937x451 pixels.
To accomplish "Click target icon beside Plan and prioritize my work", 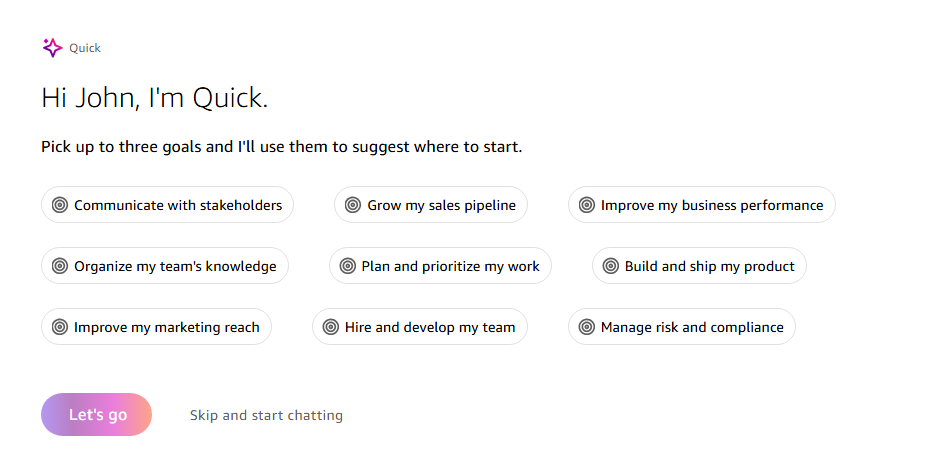I will coord(348,266).
